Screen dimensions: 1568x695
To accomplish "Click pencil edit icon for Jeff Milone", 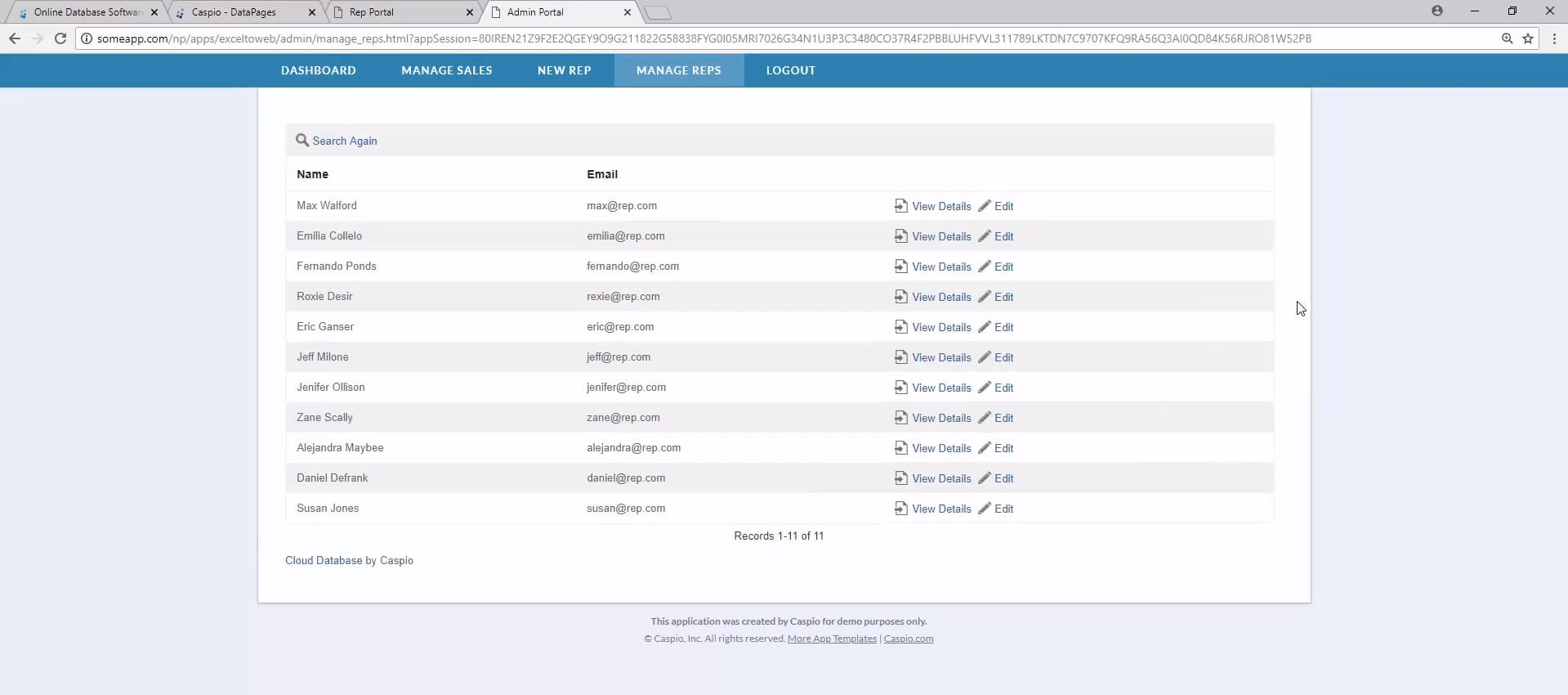I will (x=984, y=357).
